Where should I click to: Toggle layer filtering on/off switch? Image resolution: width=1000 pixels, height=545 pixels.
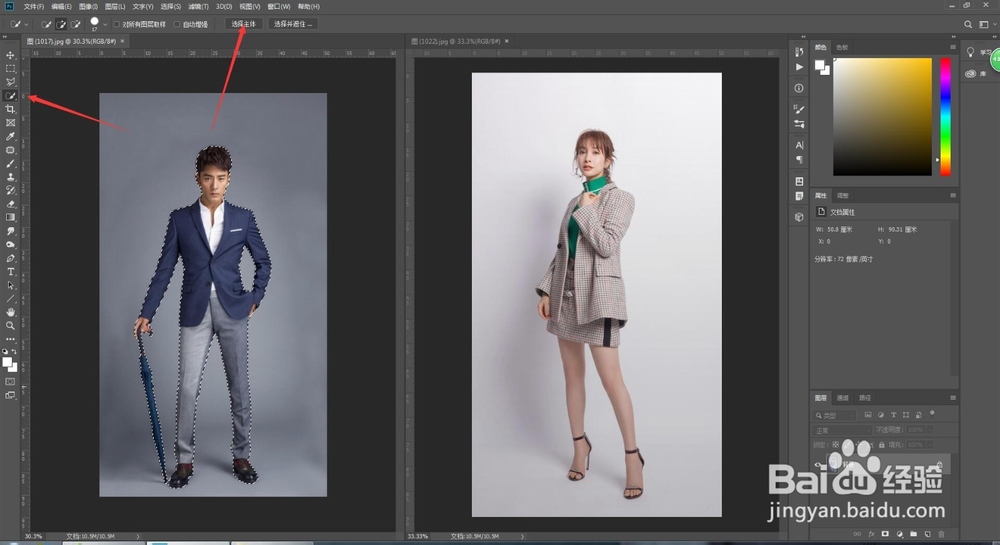click(x=932, y=414)
